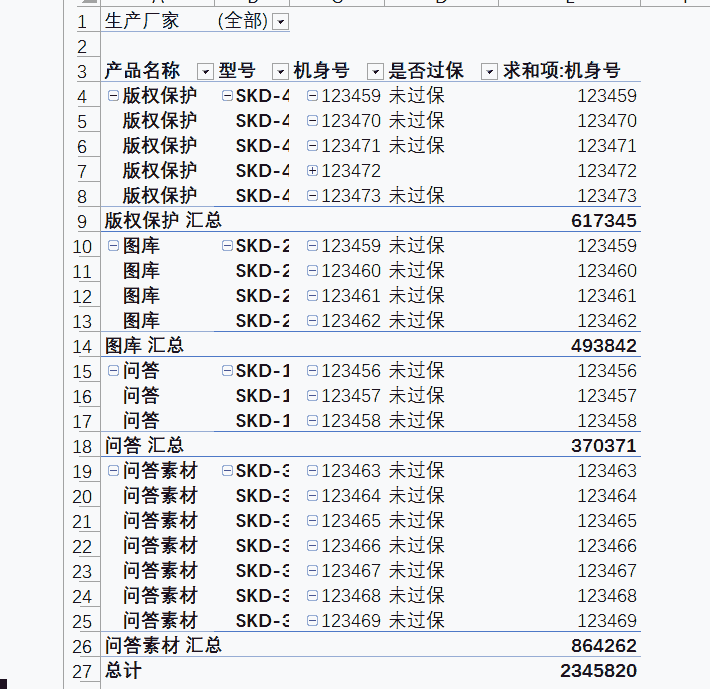The image size is (710, 689).
Task: Open the 是否过保 field filter dropdown
Action: pos(490,72)
